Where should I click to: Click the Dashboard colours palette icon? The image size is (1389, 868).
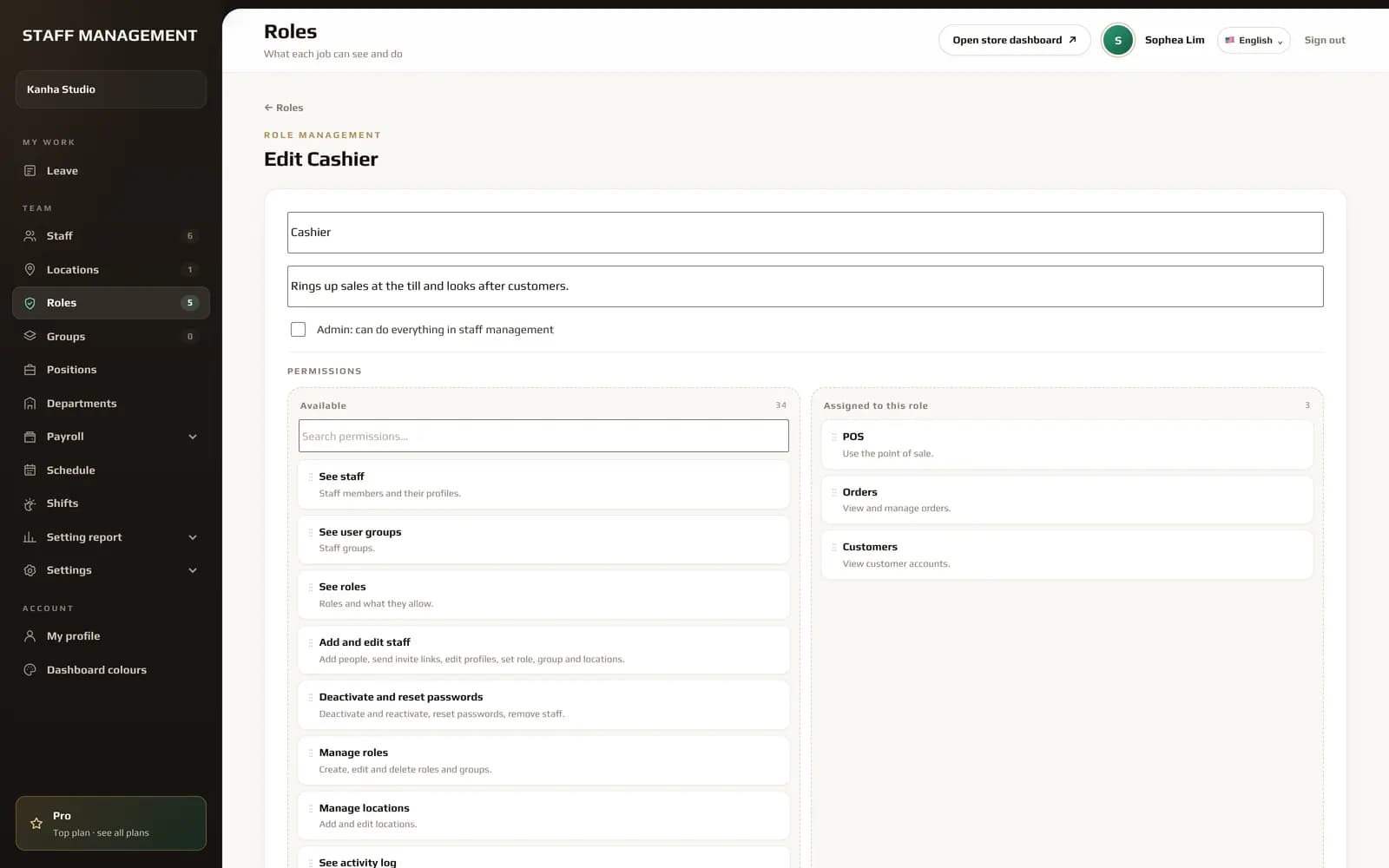pos(30,670)
